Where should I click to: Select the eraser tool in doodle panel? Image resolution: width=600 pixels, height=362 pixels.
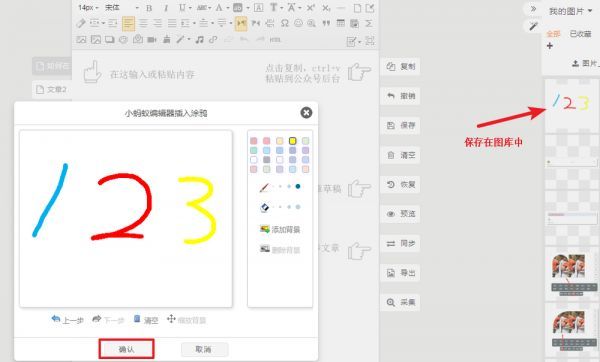point(264,207)
